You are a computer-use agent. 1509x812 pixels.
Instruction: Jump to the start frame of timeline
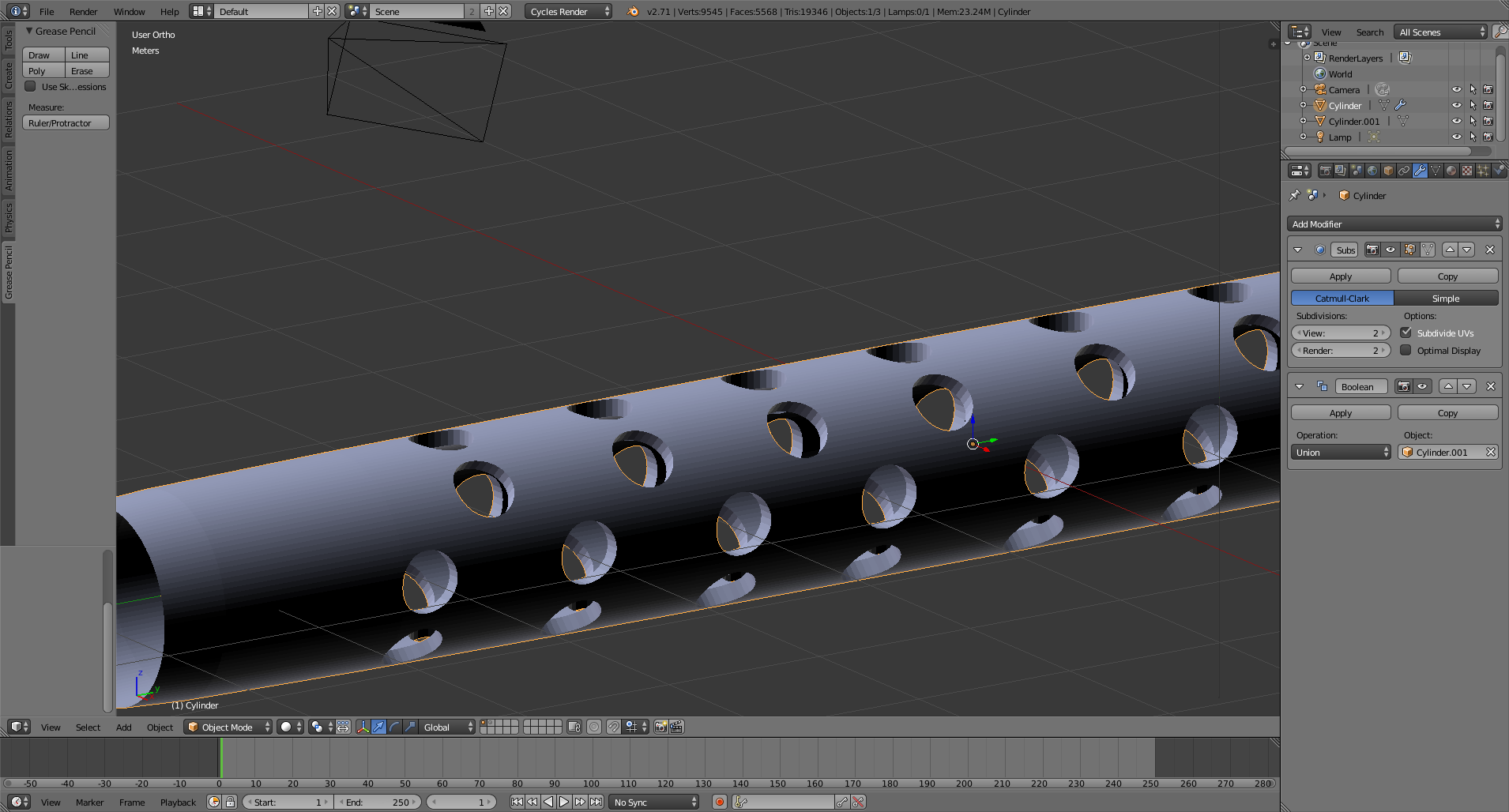pyautogui.click(x=517, y=802)
